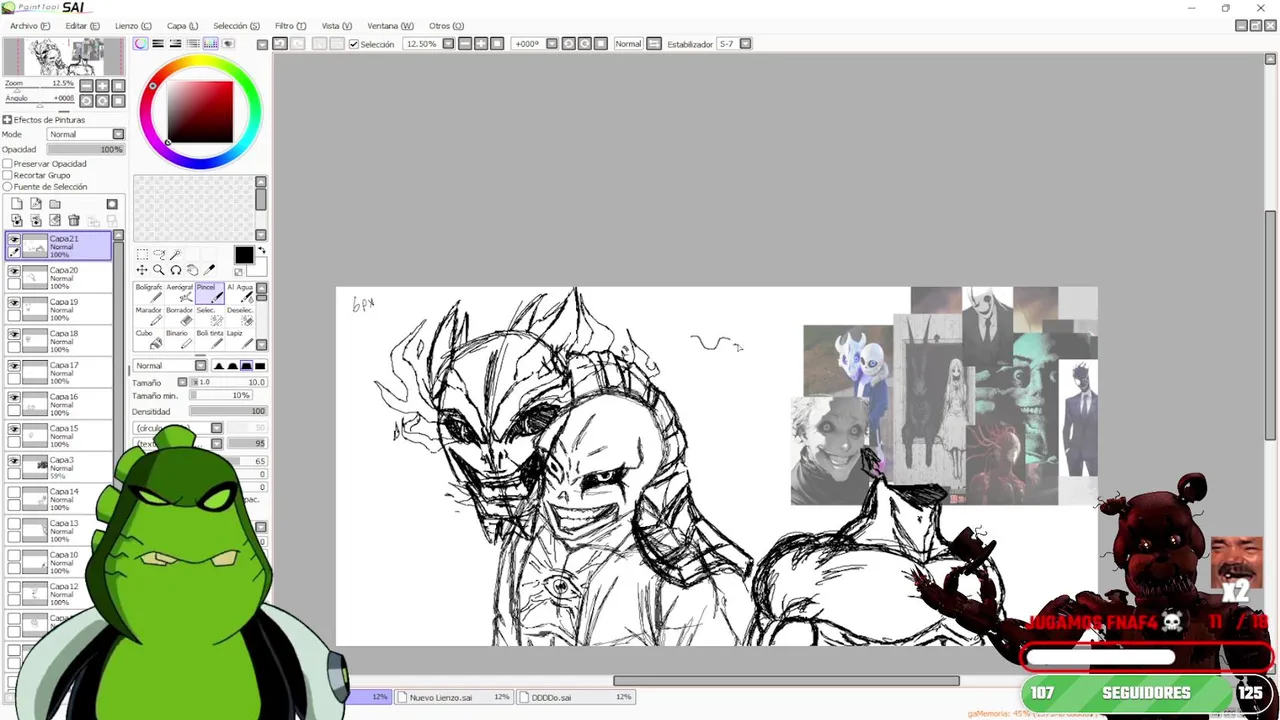Viewport: 1280px width, 720px height.
Task: Select the Binario pen tool
Action: (180, 340)
